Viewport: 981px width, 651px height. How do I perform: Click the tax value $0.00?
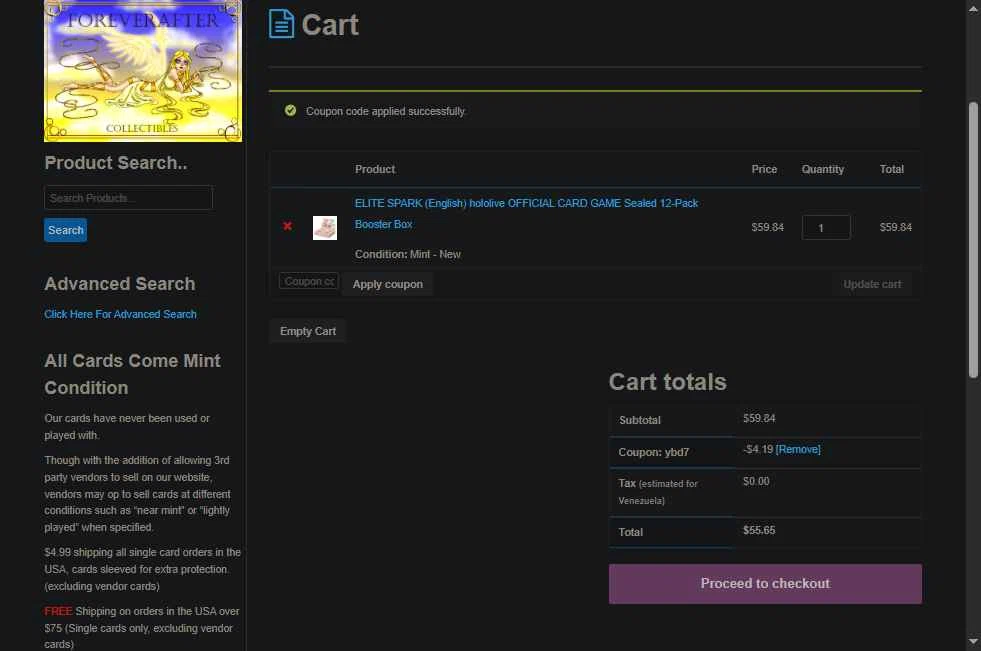coord(756,481)
